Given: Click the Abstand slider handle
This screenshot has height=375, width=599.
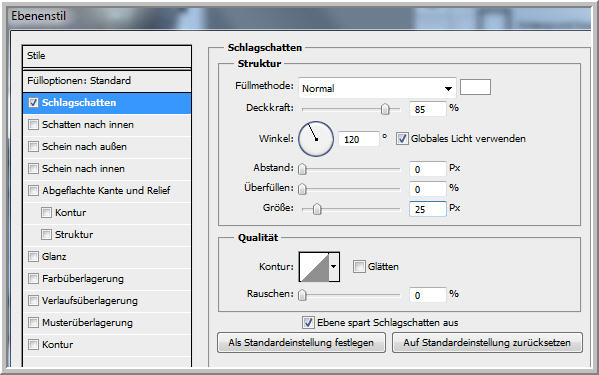Looking at the screenshot, I should pos(302,169).
